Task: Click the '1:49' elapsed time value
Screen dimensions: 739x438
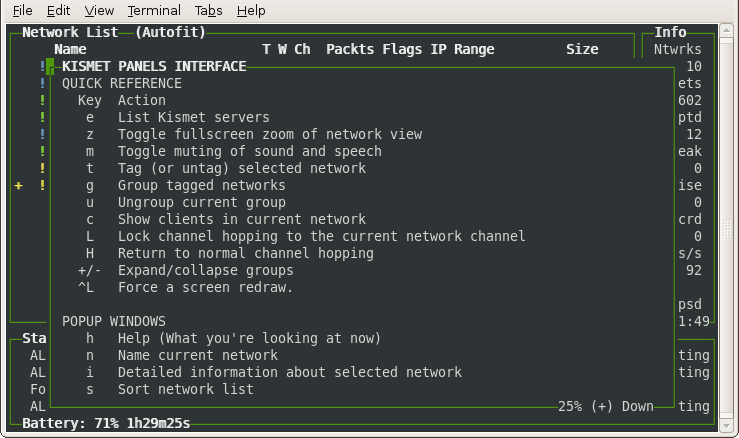Action: [693, 322]
